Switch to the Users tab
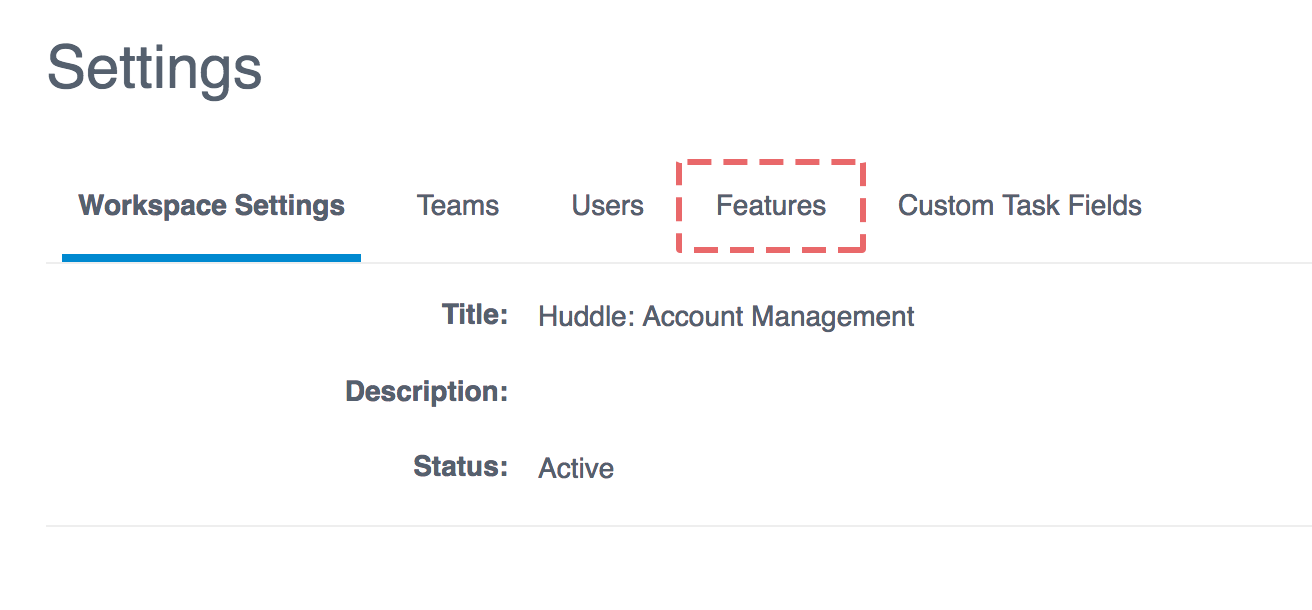 608,206
